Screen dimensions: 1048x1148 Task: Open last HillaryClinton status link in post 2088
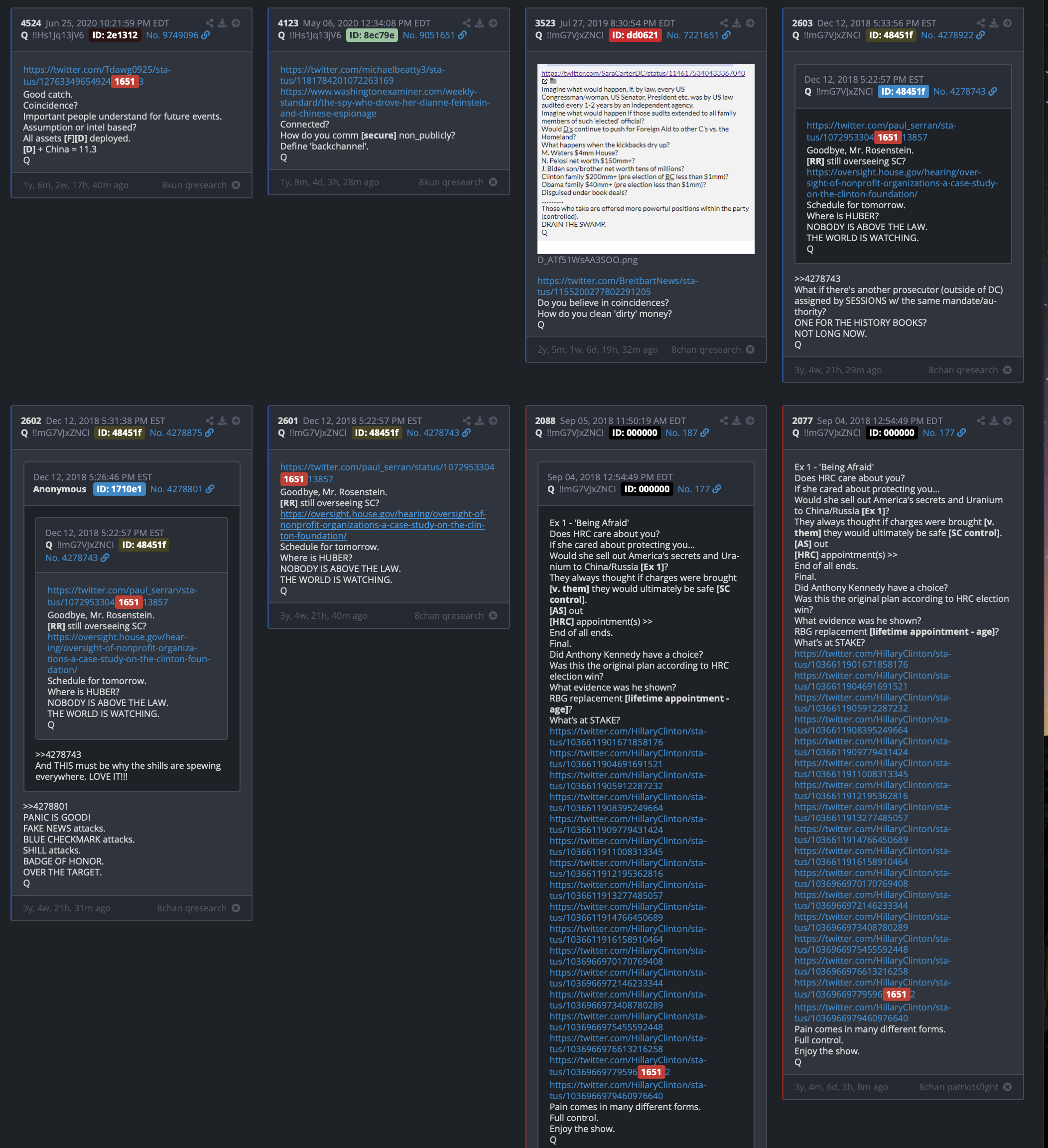coord(627,1091)
